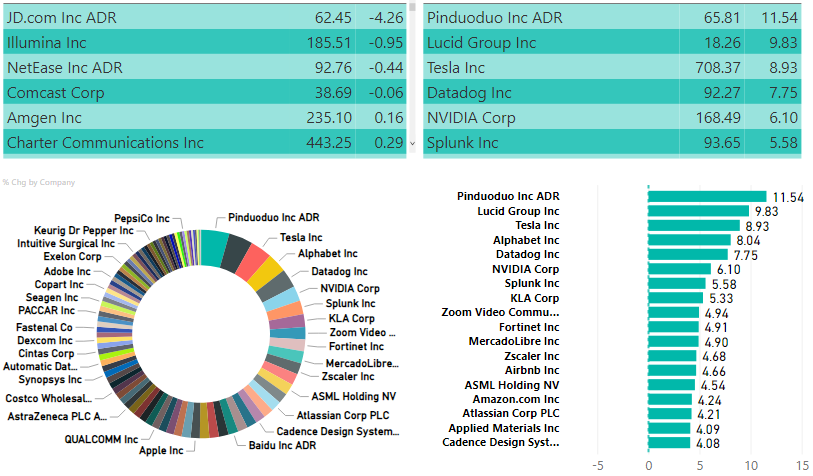Click the KLA Corp donut label

[351, 318]
